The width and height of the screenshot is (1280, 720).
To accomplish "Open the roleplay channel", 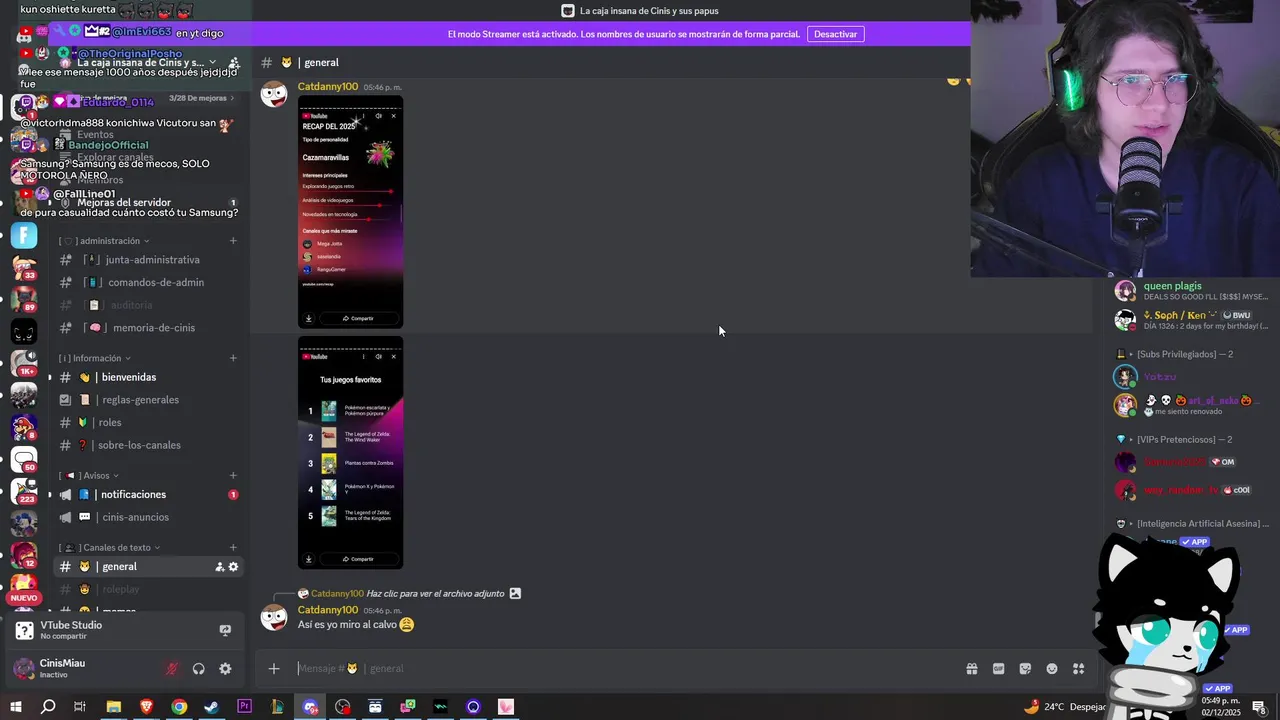I will point(148,589).
